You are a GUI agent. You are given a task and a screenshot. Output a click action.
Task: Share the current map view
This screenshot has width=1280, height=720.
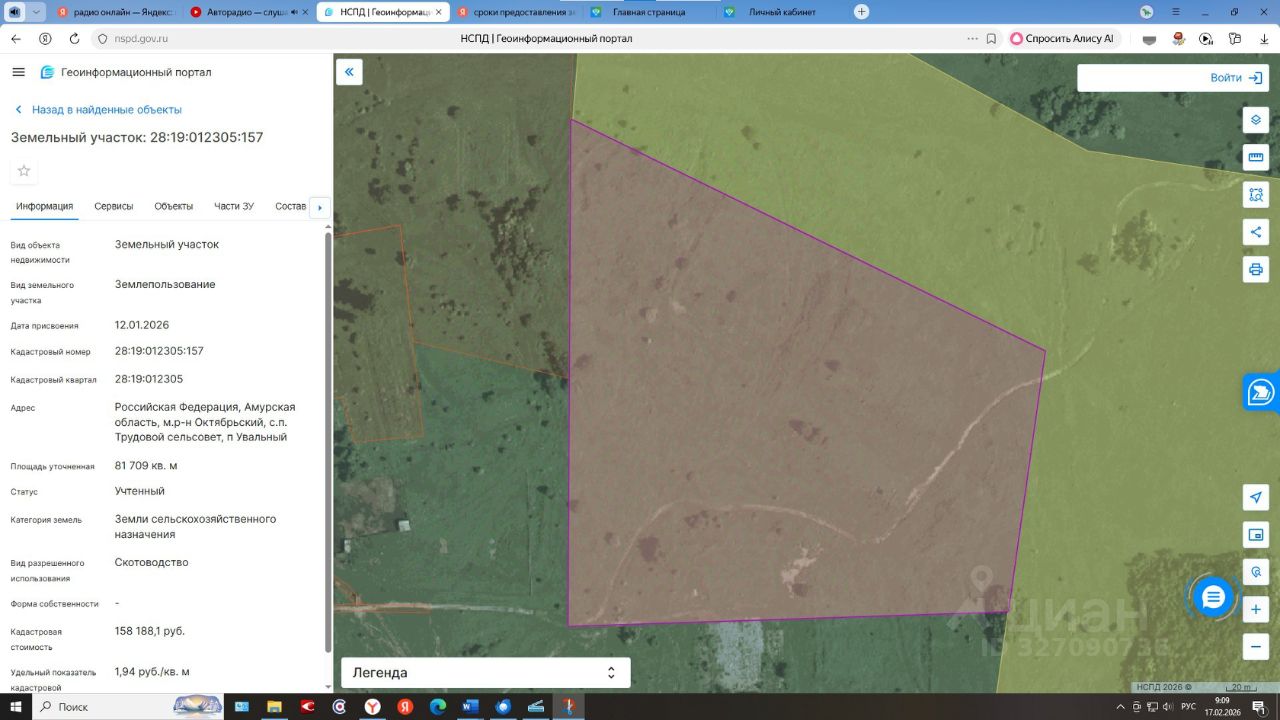pyautogui.click(x=1256, y=232)
